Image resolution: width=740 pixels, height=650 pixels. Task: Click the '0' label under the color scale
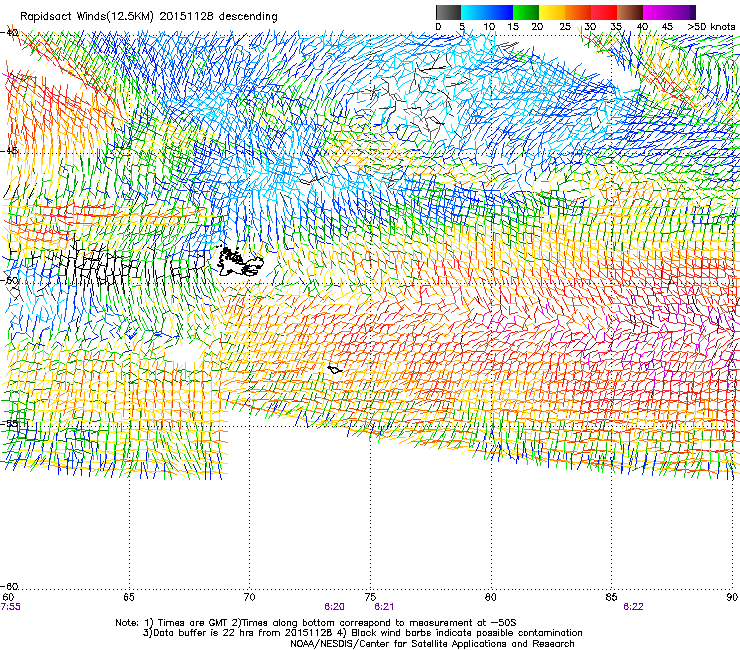[438, 27]
